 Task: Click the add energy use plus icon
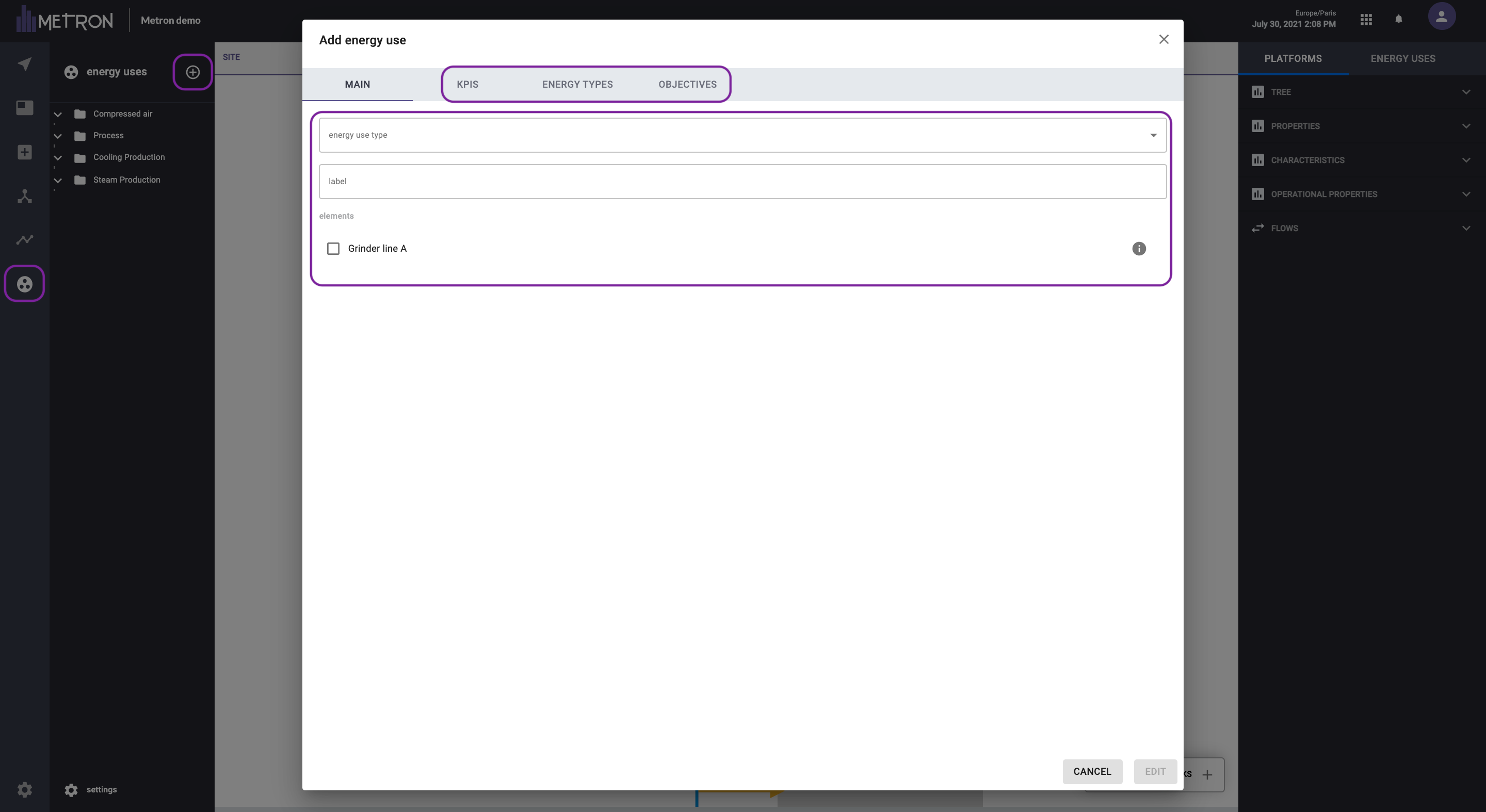tap(192, 72)
